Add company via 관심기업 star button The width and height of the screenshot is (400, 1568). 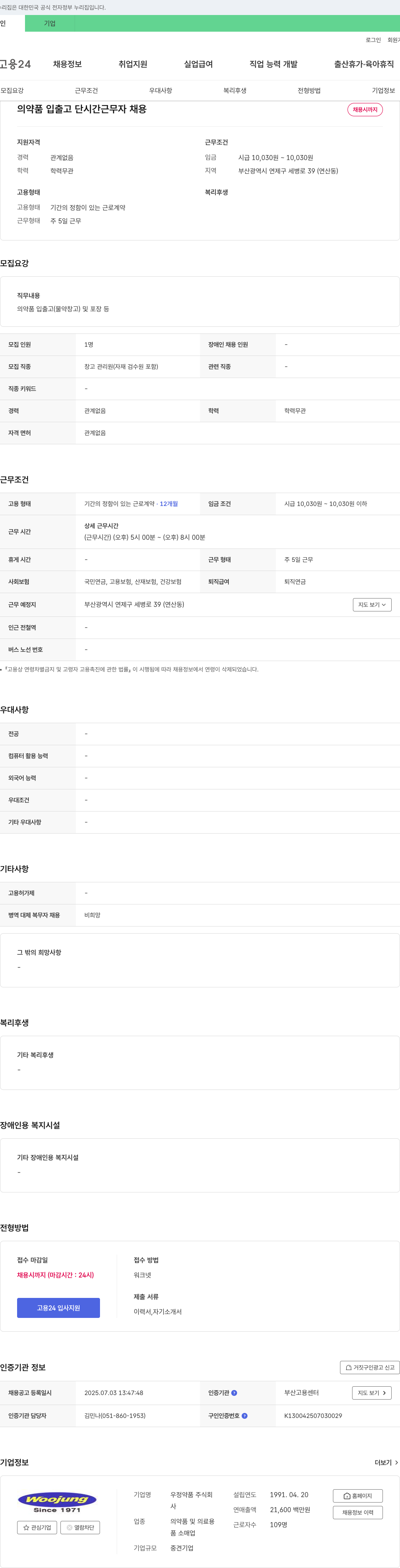[37, 1527]
